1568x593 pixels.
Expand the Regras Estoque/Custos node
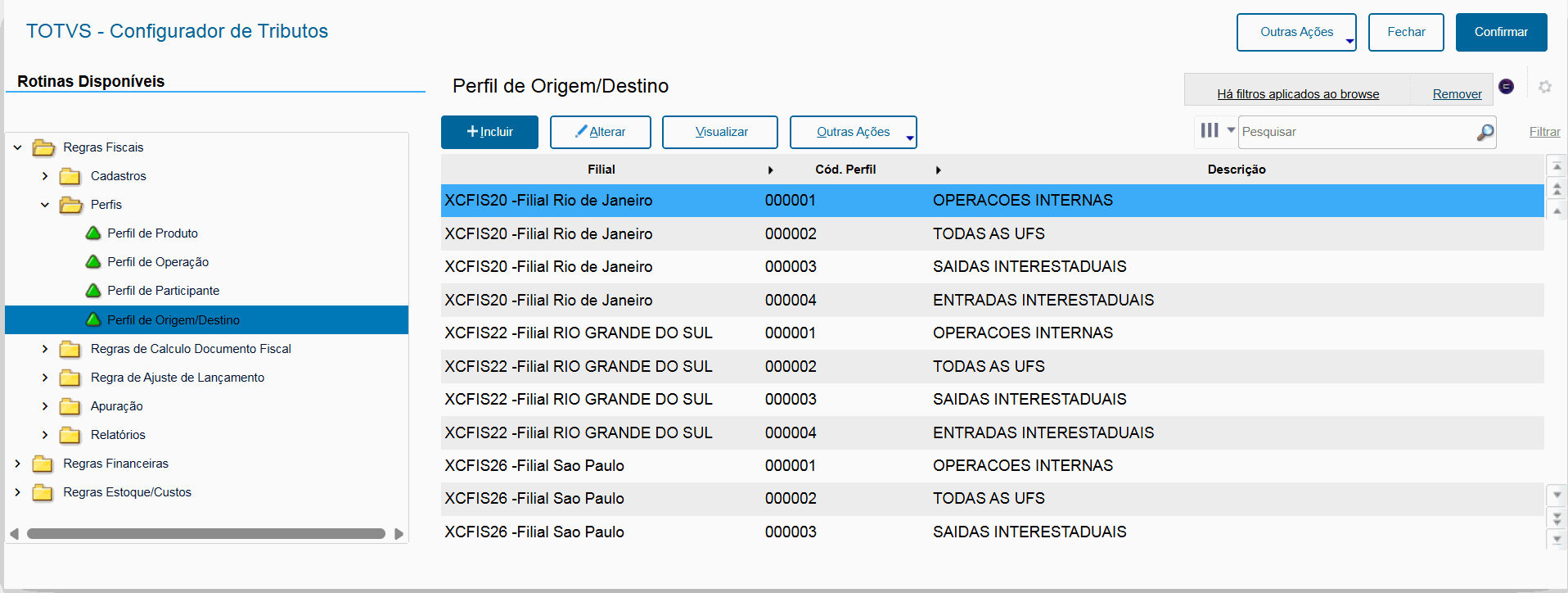17,492
